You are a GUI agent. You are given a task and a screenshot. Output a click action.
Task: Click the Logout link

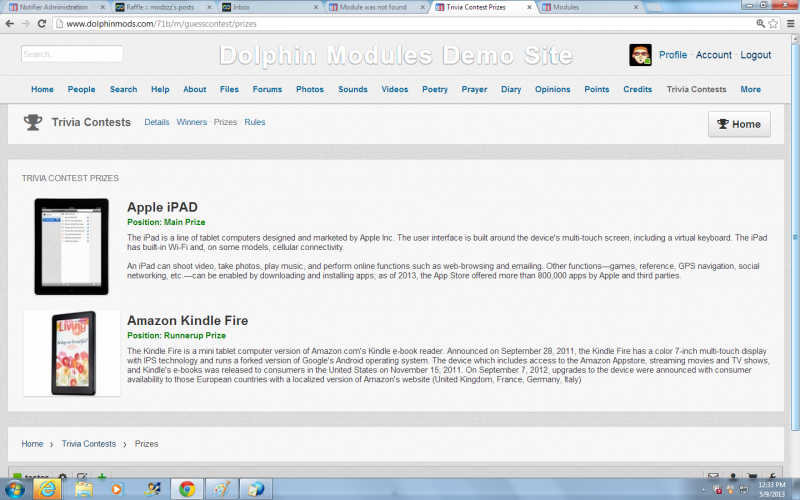[756, 55]
